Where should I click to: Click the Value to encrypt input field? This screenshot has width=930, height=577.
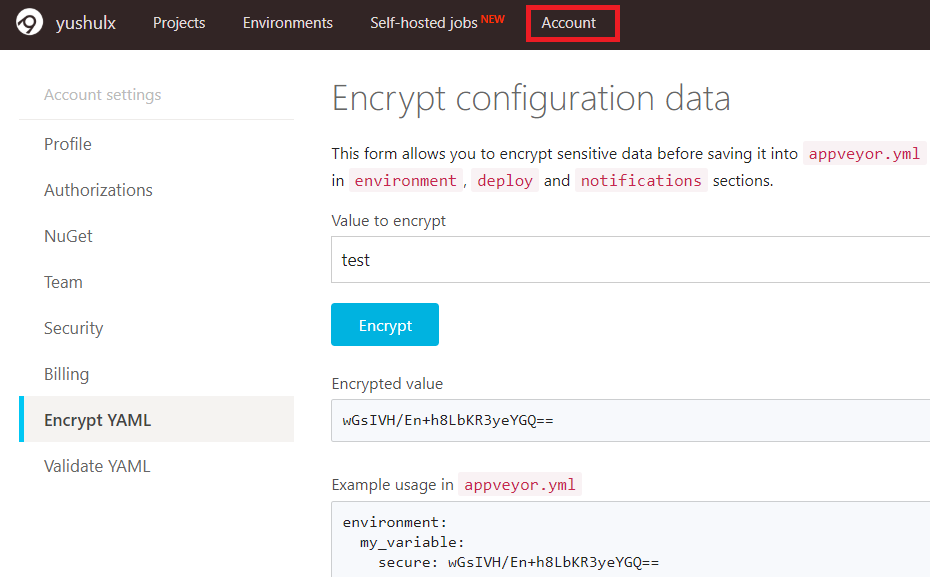630,260
